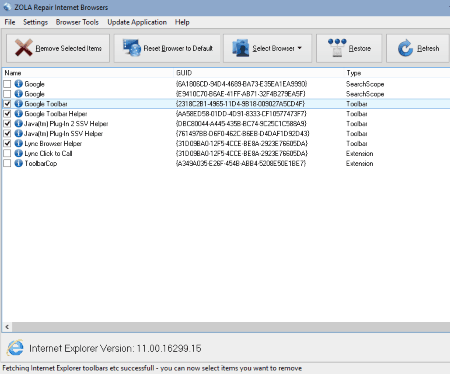Click GUID starting with A349A035
450x374 pixels.
tap(241, 163)
